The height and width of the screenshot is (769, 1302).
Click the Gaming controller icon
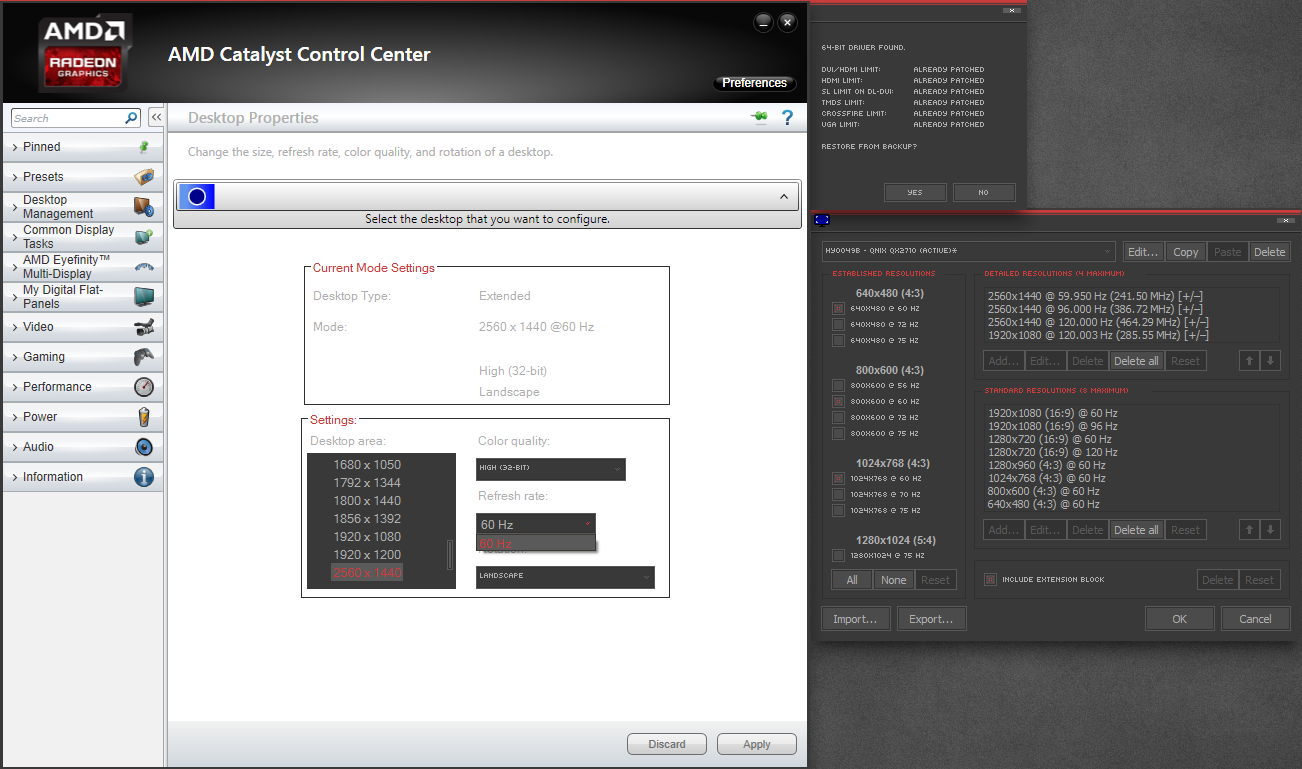(144, 357)
